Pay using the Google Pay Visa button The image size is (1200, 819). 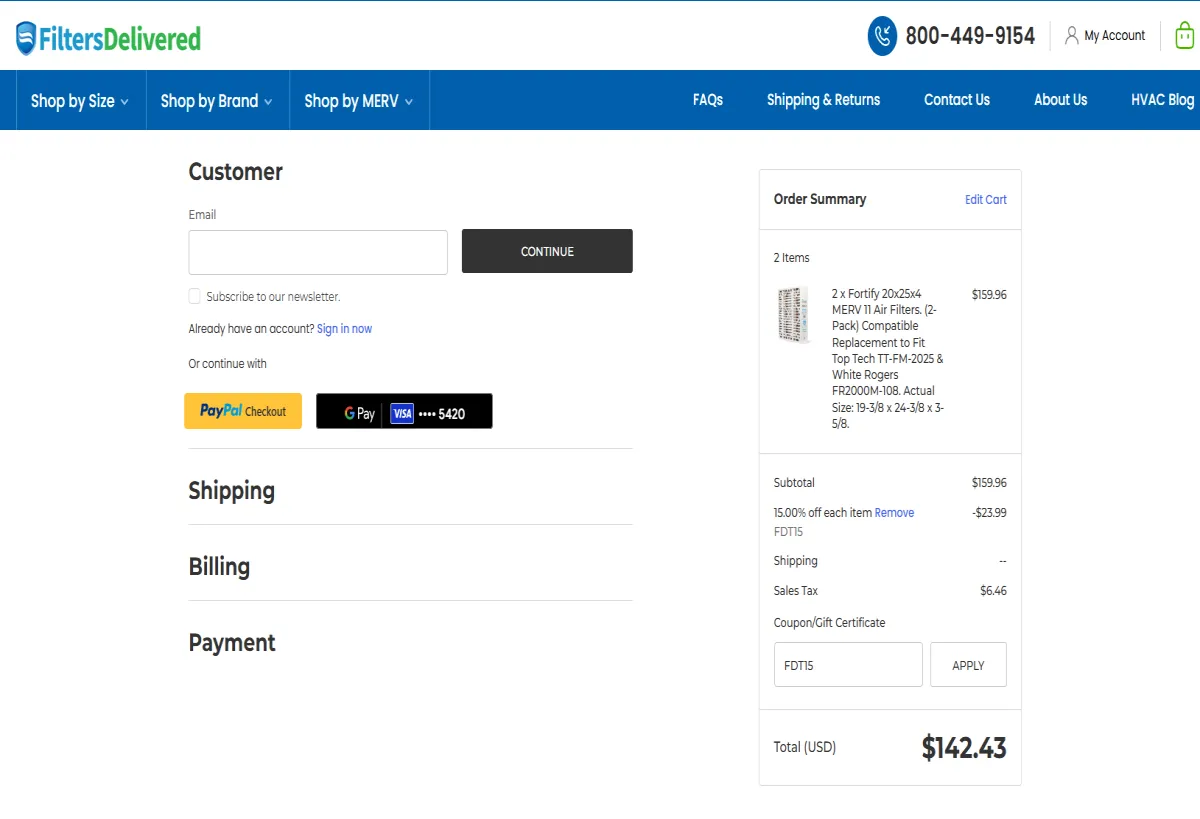(404, 411)
